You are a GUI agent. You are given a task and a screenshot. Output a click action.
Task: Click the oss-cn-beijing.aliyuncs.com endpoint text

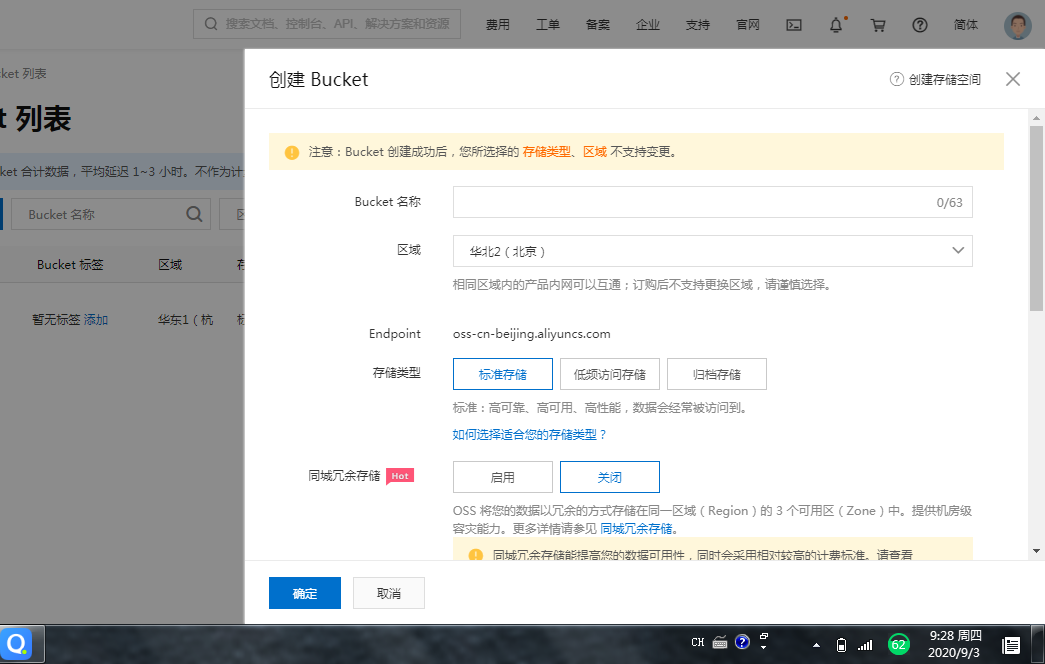click(531, 333)
